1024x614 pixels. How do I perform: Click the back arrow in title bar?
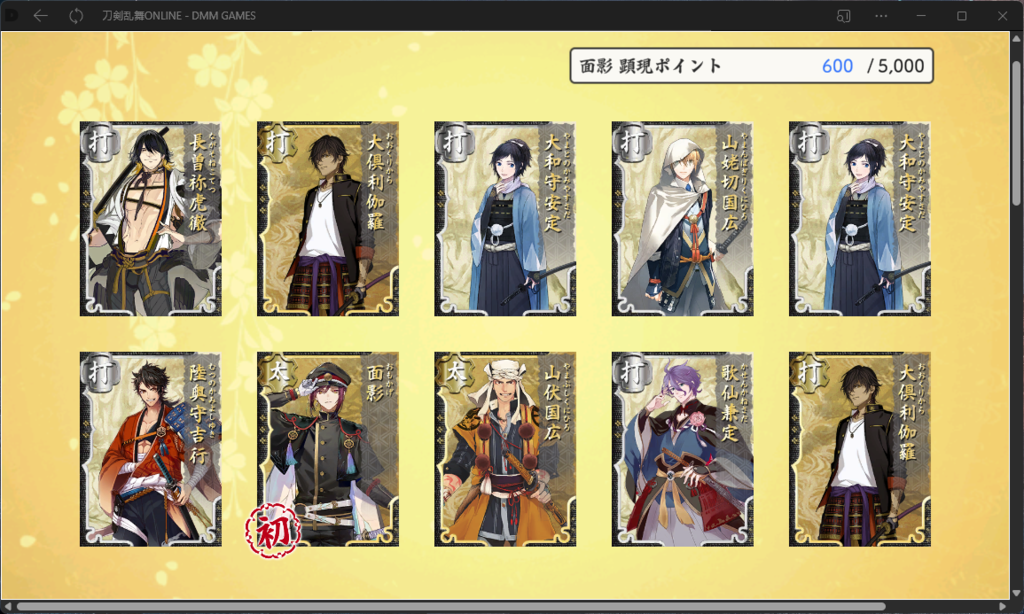(x=40, y=16)
